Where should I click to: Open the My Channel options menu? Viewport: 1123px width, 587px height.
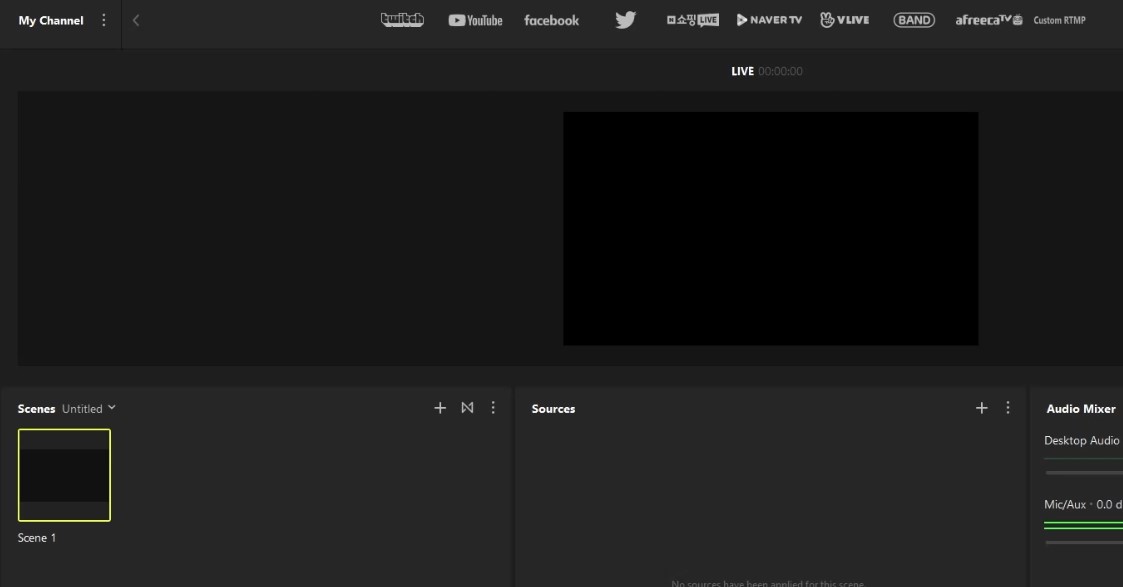click(x=103, y=20)
